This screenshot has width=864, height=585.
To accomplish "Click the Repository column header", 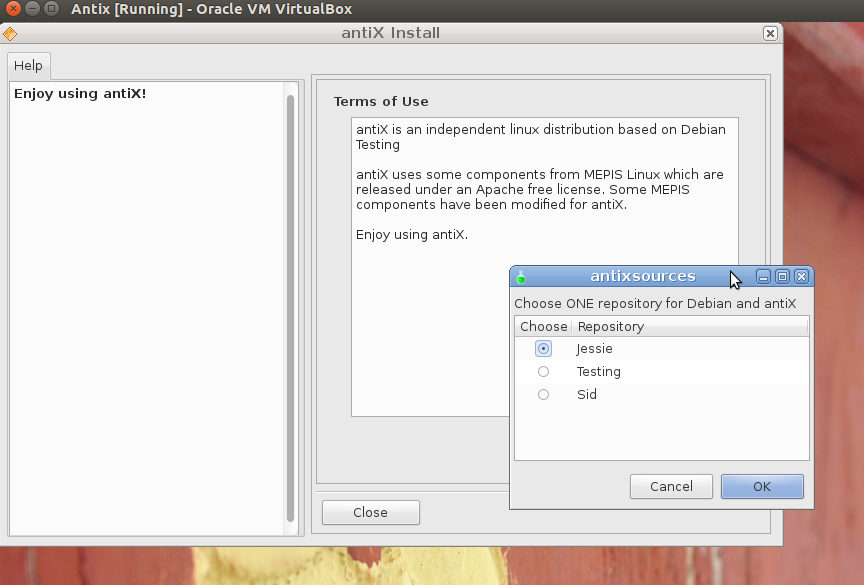I will [x=690, y=327].
